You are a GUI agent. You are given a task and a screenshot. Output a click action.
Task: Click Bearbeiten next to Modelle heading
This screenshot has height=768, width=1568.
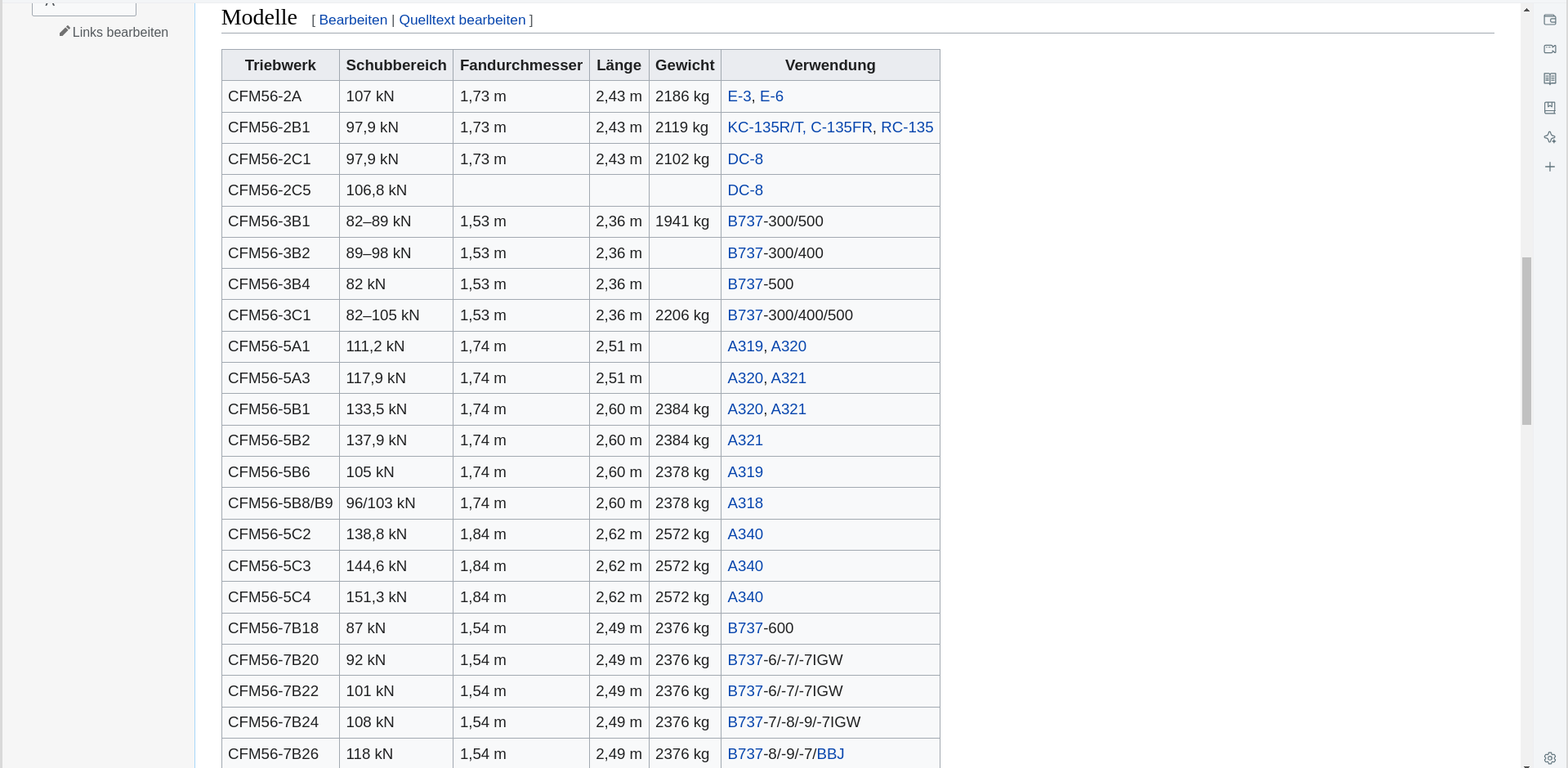[x=353, y=20]
